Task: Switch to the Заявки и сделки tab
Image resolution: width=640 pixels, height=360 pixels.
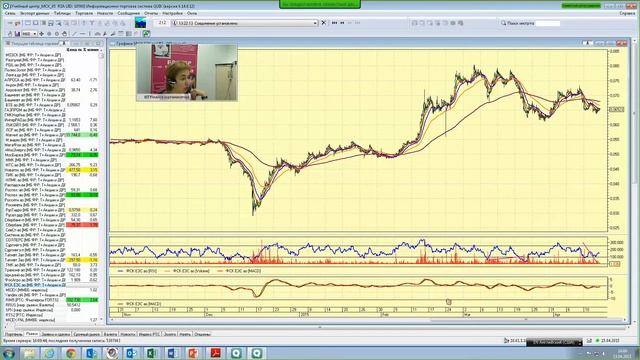Action: coord(56,334)
